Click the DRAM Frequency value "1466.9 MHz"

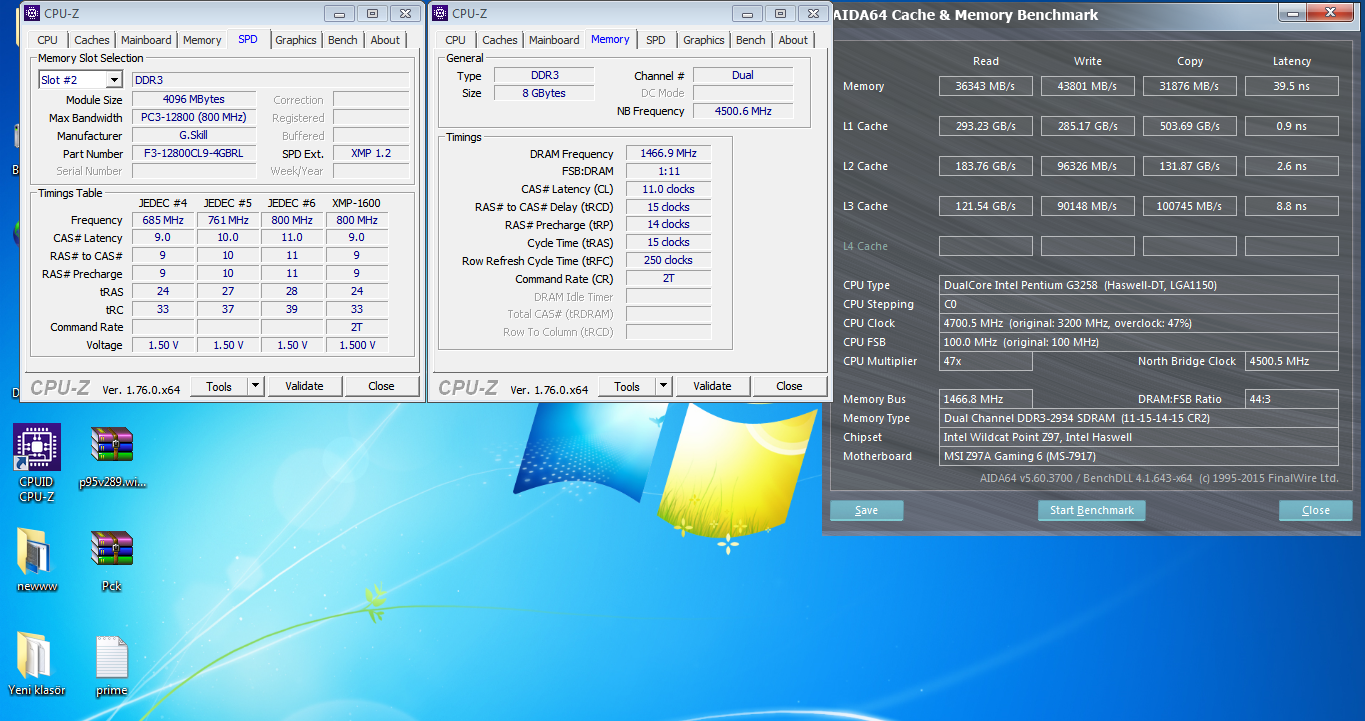tap(668, 154)
